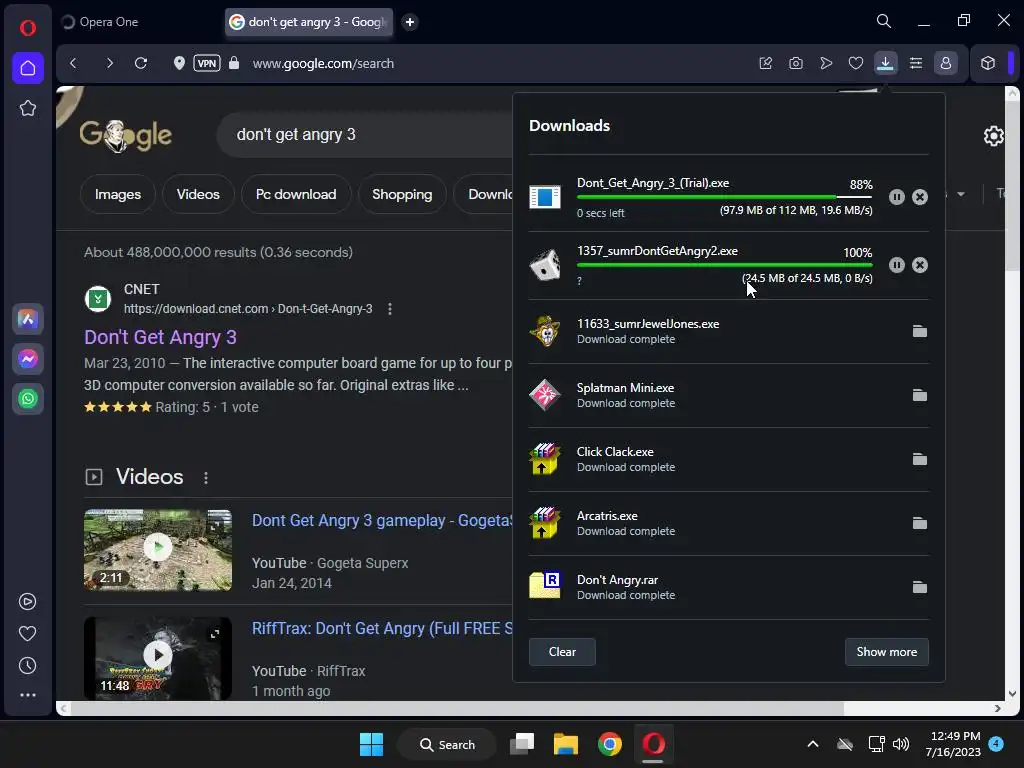Image resolution: width=1024 pixels, height=768 pixels.
Task: Show 11633_sumrJewelJones.exe in folder
Action: pyautogui.click(x=920, y=331)
